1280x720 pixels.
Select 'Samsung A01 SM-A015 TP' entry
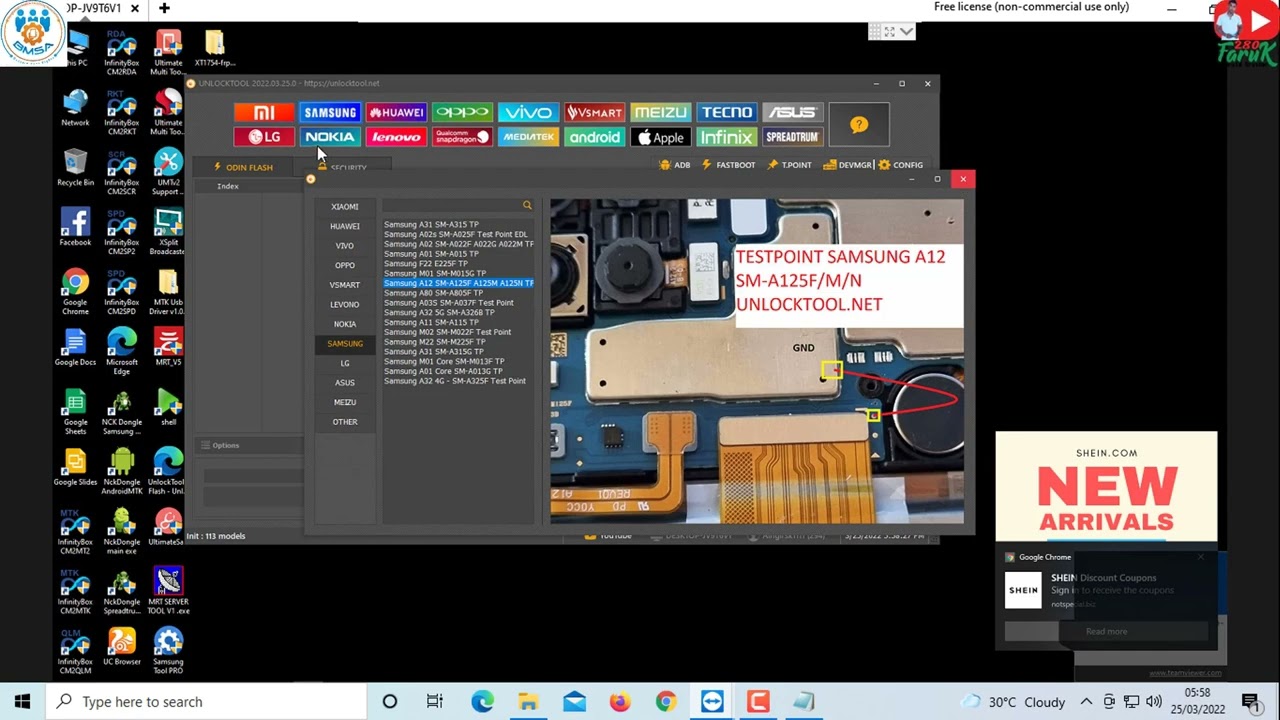(x=431, y=254)
